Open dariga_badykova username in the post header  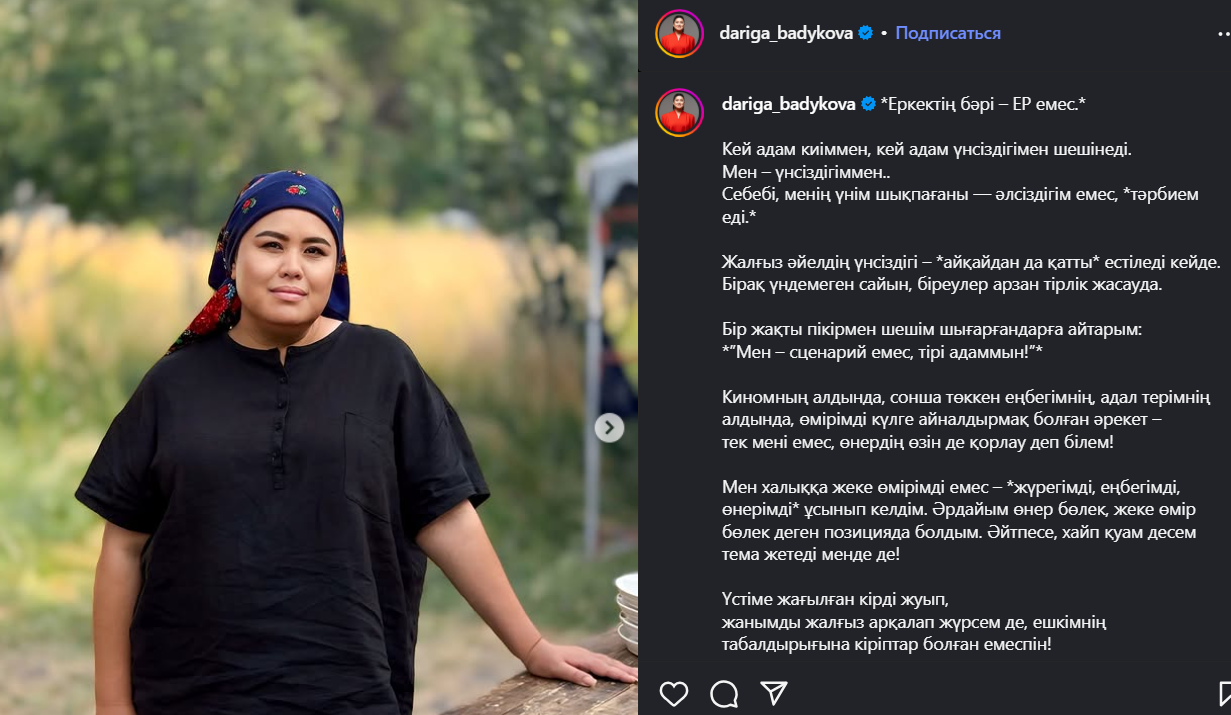tap(786, 33)
